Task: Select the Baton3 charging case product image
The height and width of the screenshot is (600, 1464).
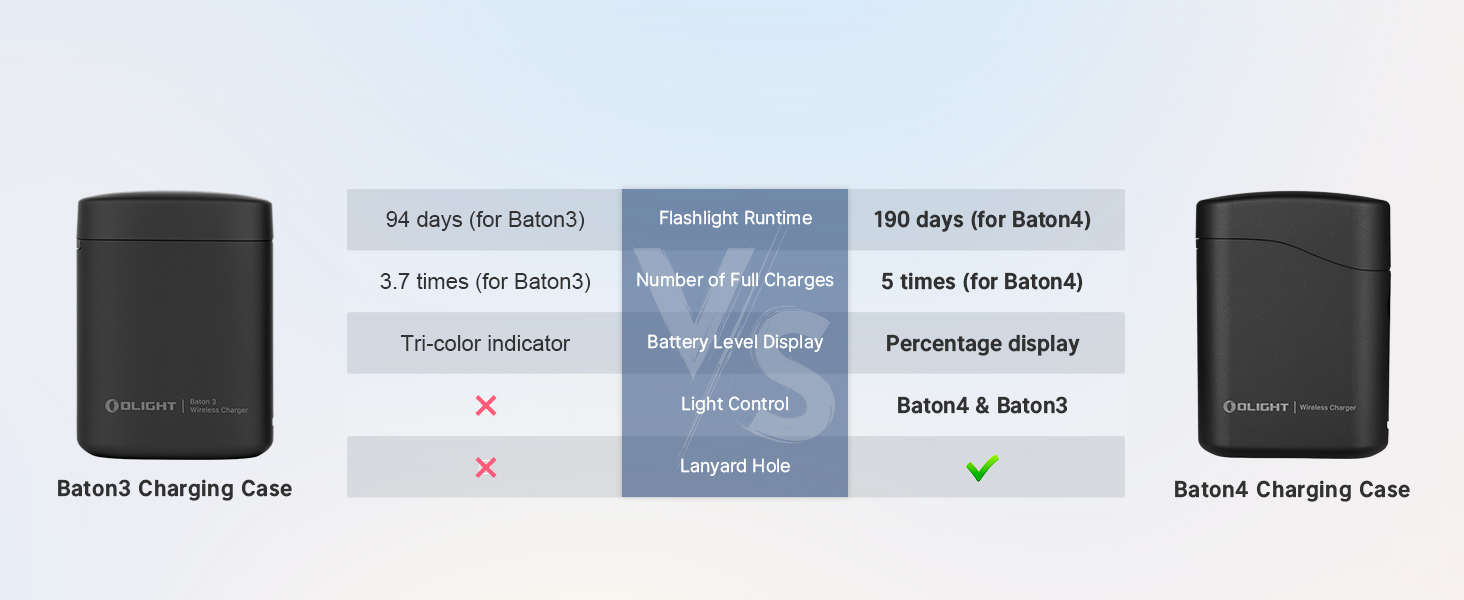Action: pyautogui.click(x=175, y=325)
